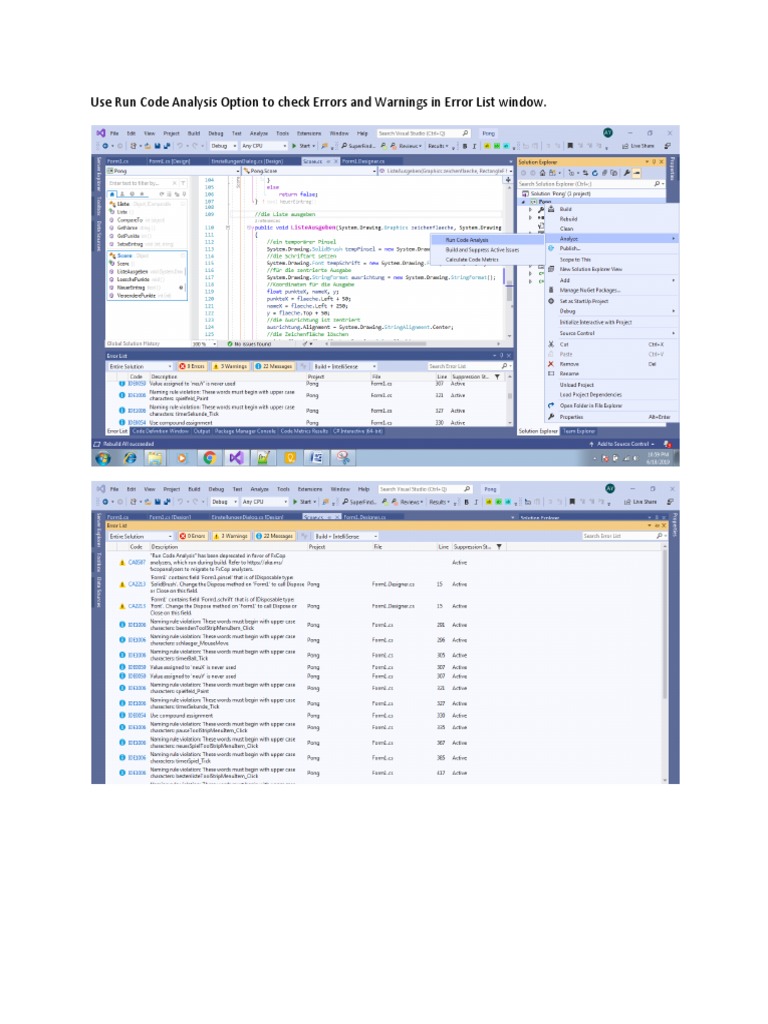Image resolution: width=768 pixels, height=1024 pixels.
Task: Click the Start debugging button
Action: coord(304,145)
